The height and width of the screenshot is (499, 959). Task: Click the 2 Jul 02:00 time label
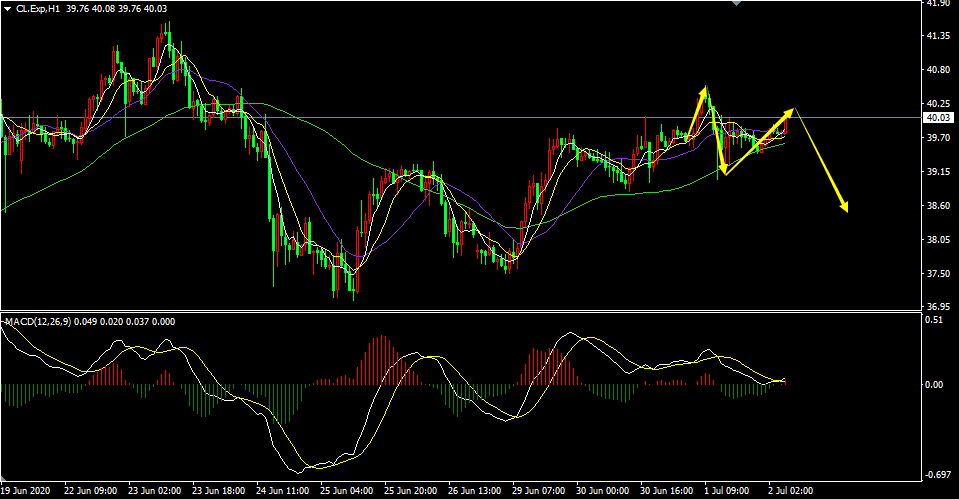791,491
